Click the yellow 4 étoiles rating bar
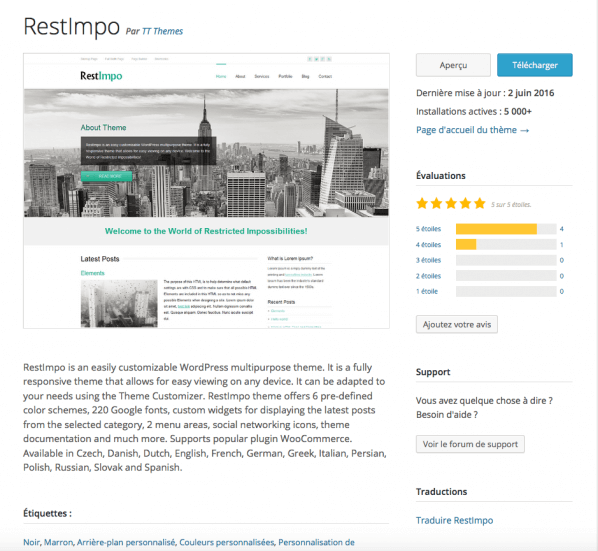The width and height of the screenshot is (598, 551). pyautogui.click(x=466, y=244)
